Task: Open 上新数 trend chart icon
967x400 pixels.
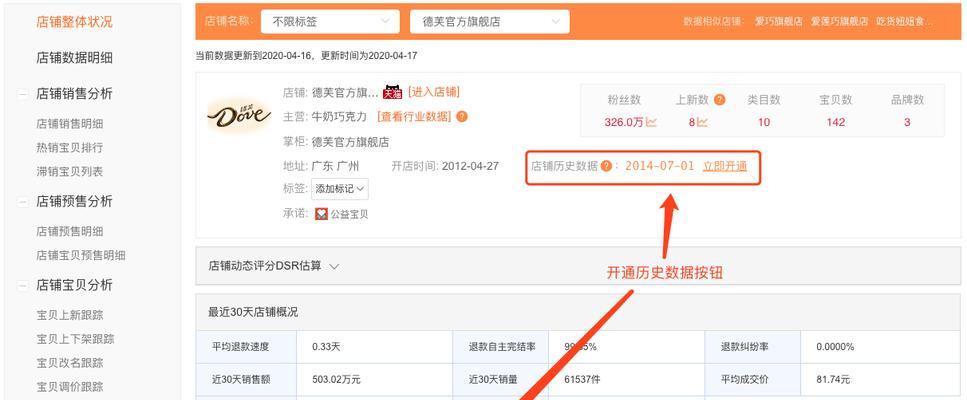Action: point(702,122)
